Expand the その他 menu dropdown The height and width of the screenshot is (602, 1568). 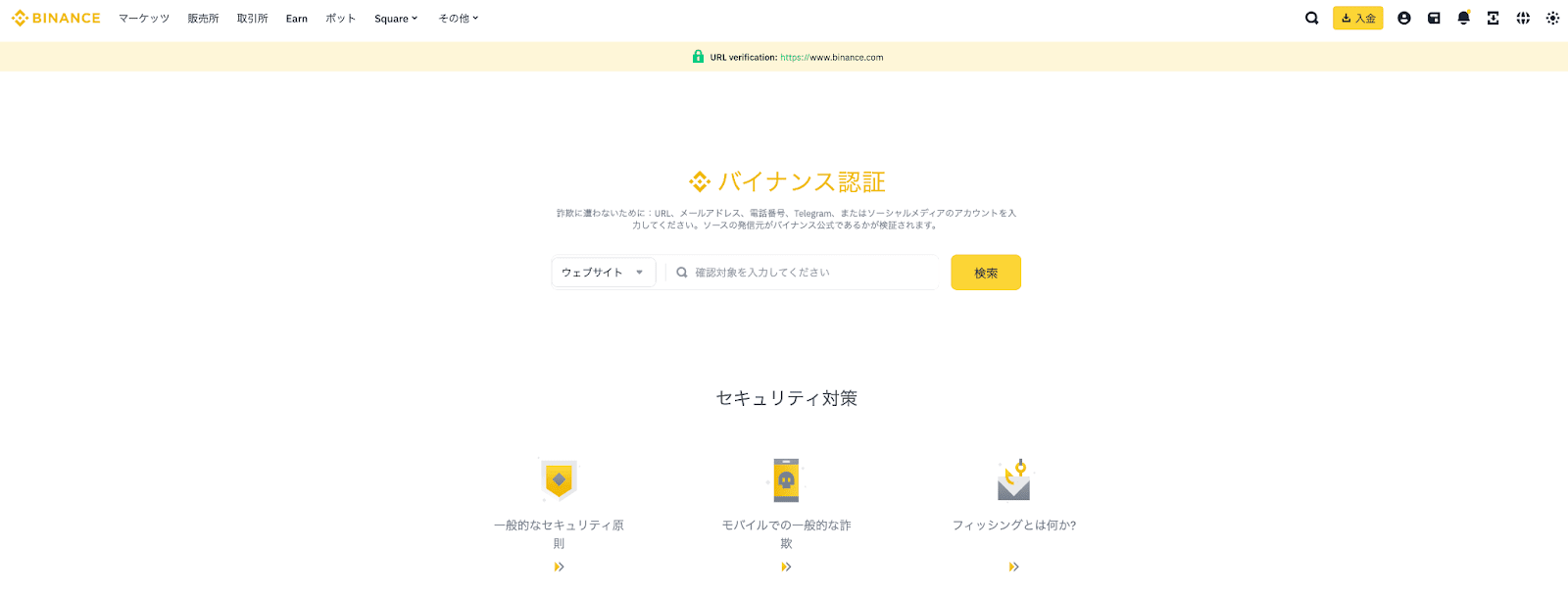pos(459,19)
